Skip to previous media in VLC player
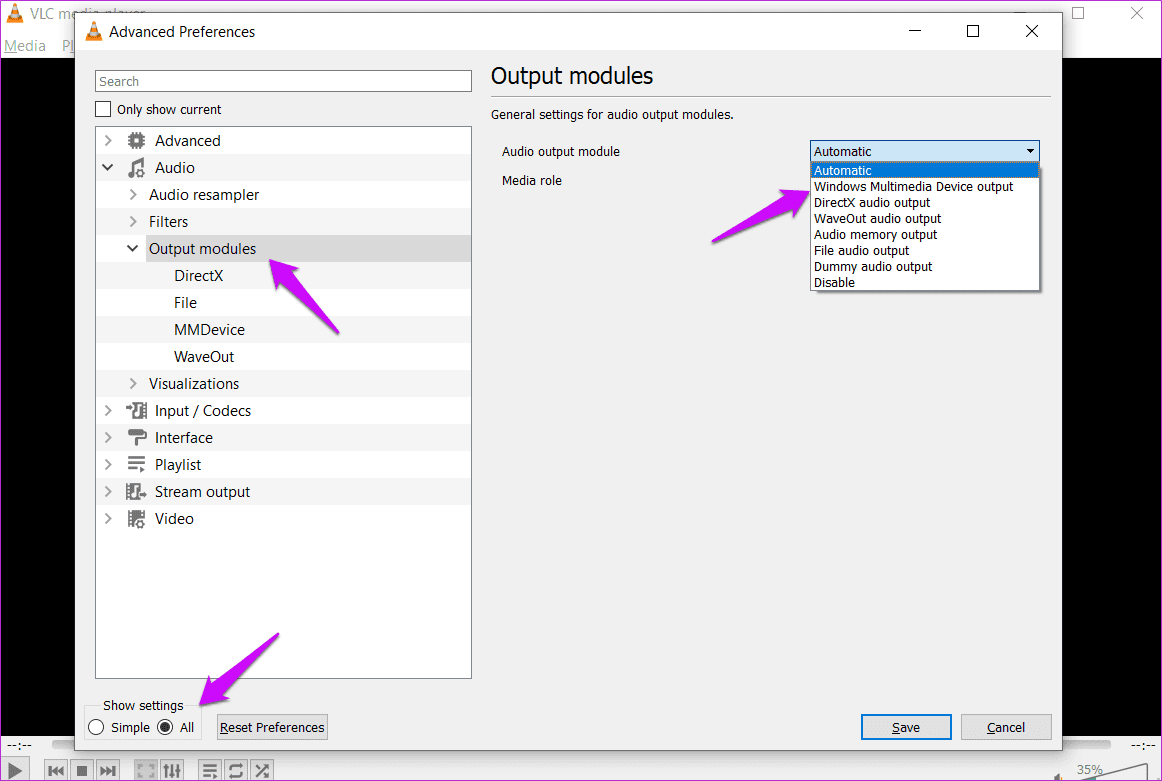 (x=56, y=771)
